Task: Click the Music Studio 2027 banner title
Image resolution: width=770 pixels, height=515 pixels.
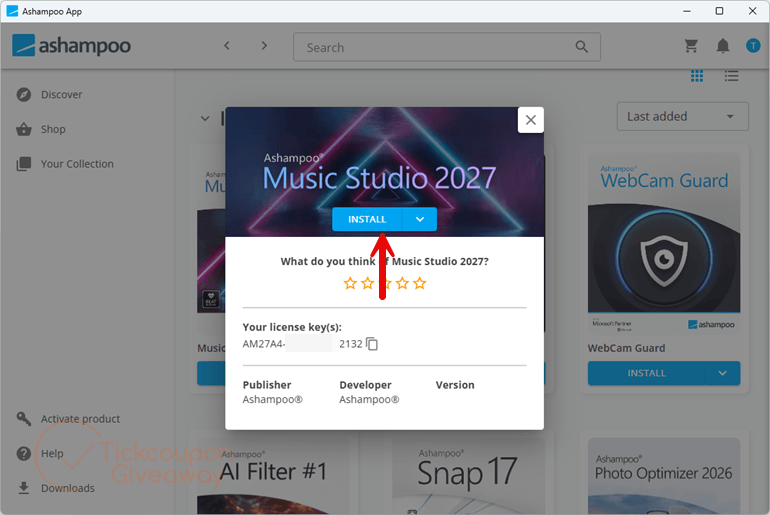Action: pyautogui.click(x=379, y=178)
